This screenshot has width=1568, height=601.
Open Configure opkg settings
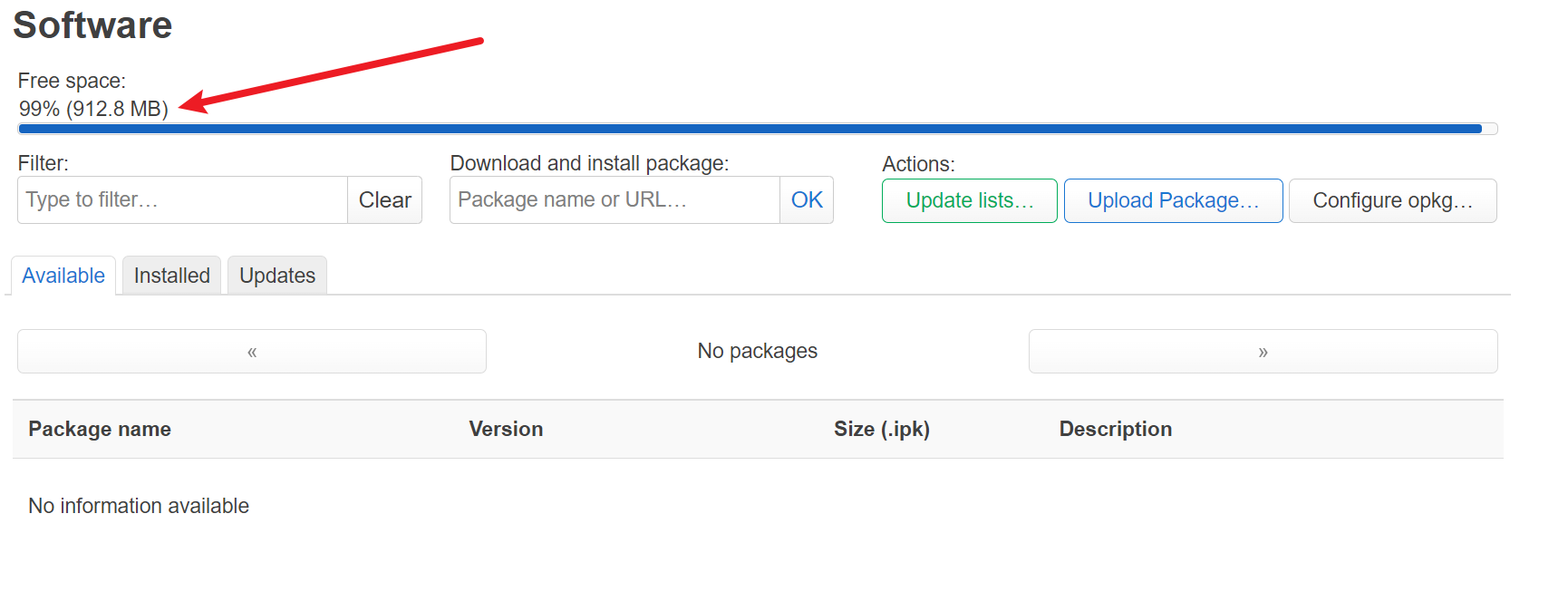point(1392,200)
